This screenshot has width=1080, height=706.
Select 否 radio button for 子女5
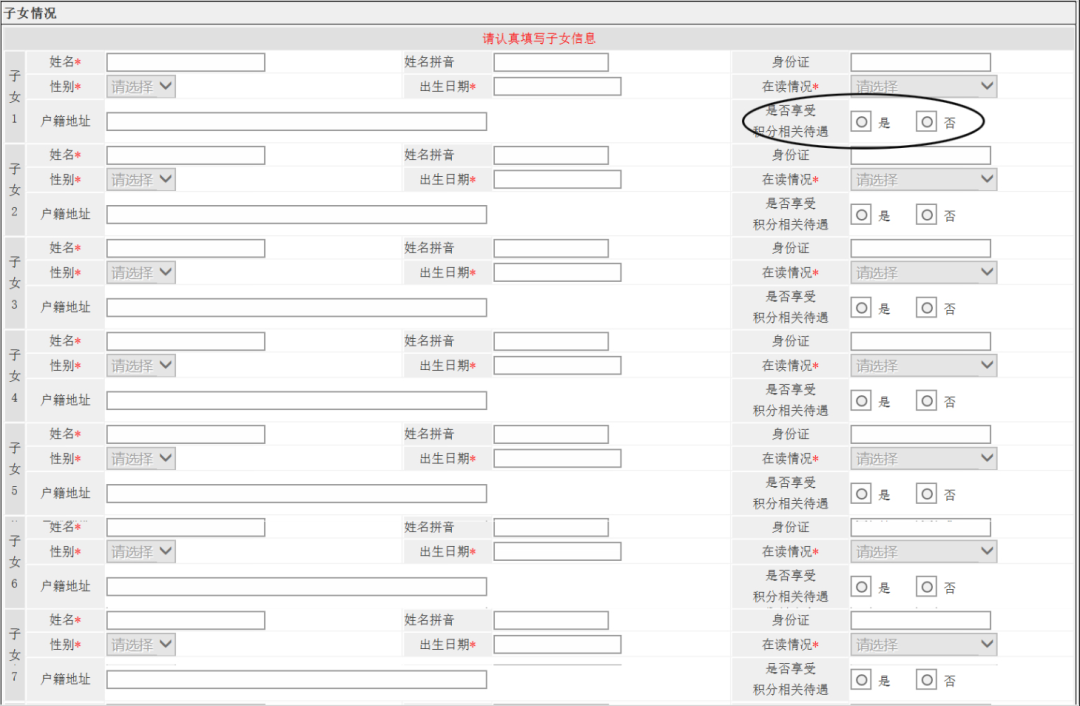pos(927,494)
